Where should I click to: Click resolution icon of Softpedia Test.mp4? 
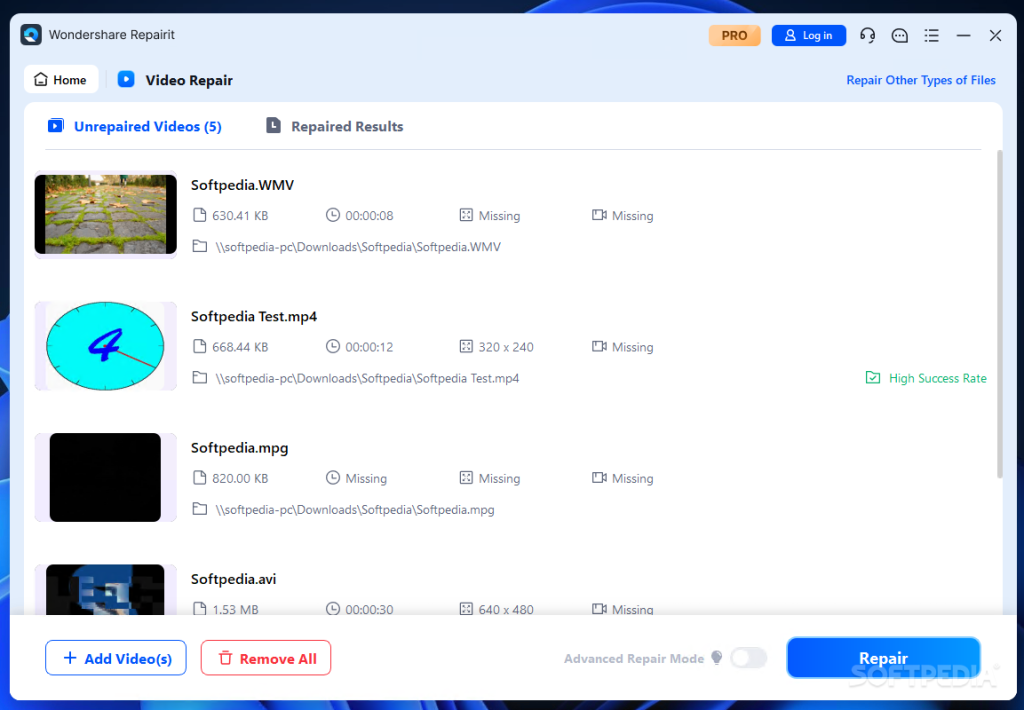[466, 347]
